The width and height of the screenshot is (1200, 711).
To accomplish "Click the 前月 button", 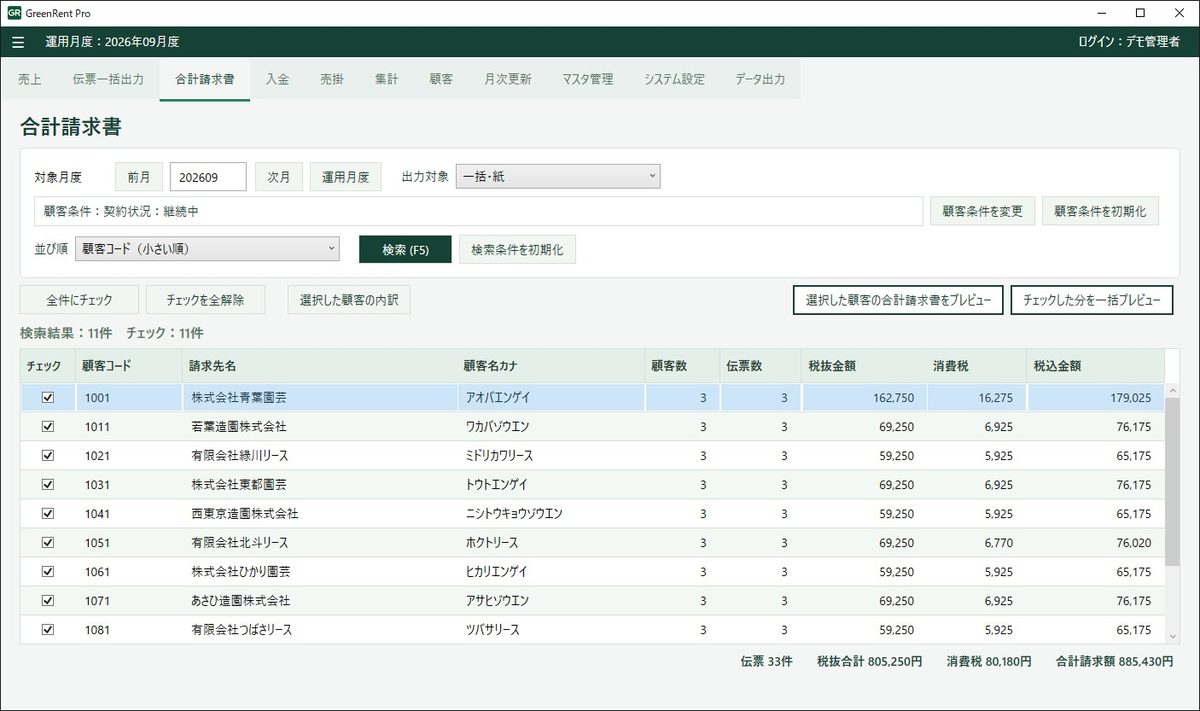I will pos(139,177).
